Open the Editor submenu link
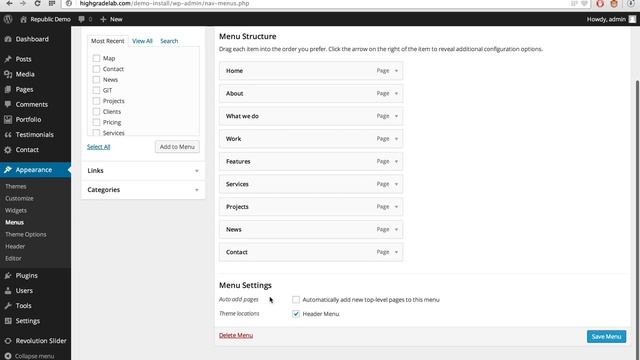The image size is (640, 360). coord(13,258)
